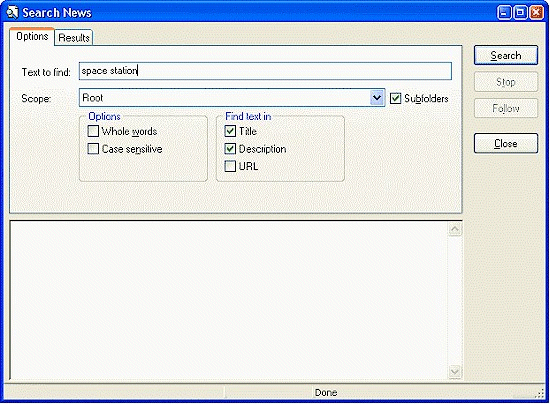Open the Scope dropdown arrow
This screenshot has width=550, height=404.
[377, 97]
